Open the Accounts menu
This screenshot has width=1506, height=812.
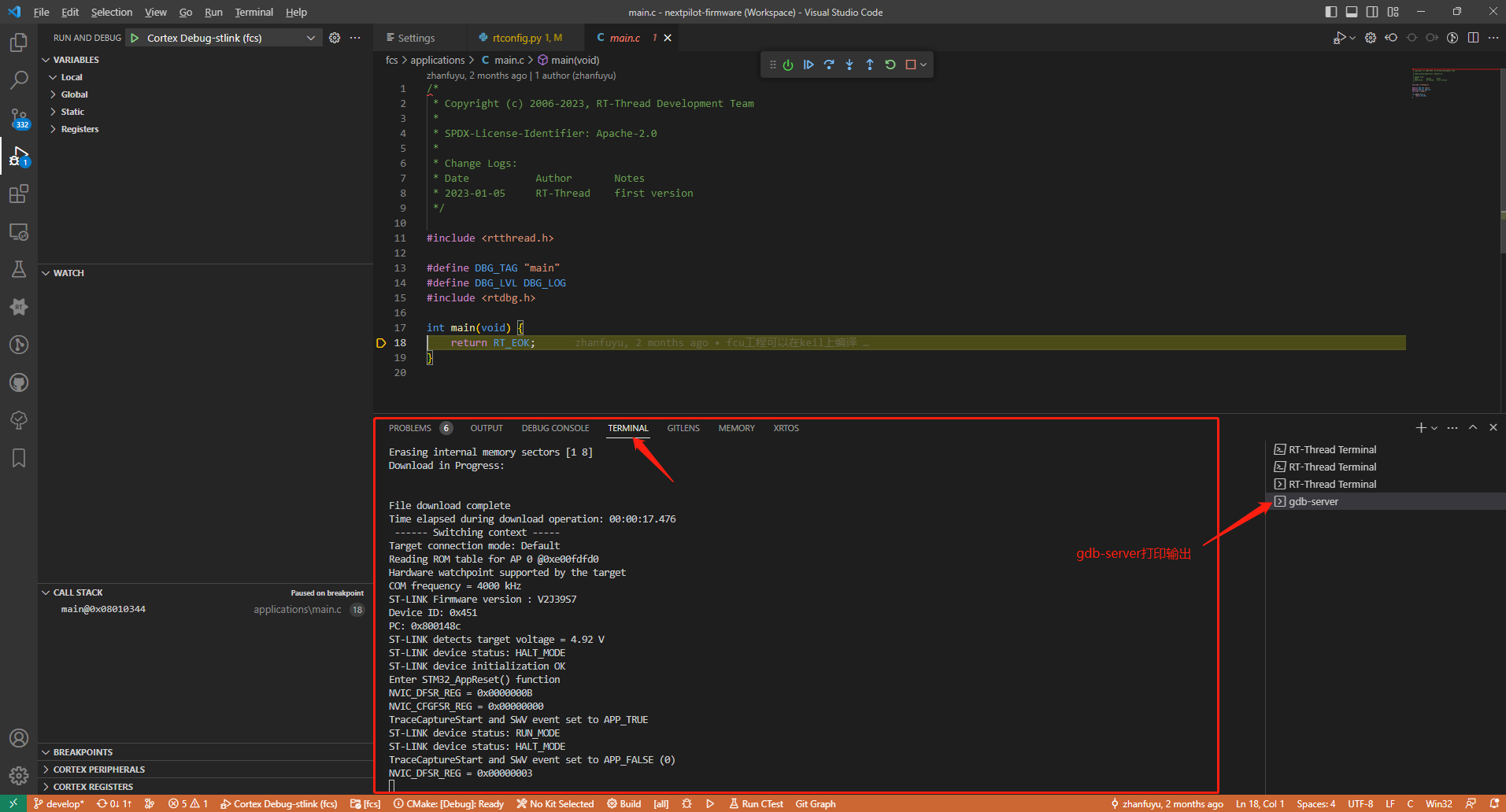(19, 738)
